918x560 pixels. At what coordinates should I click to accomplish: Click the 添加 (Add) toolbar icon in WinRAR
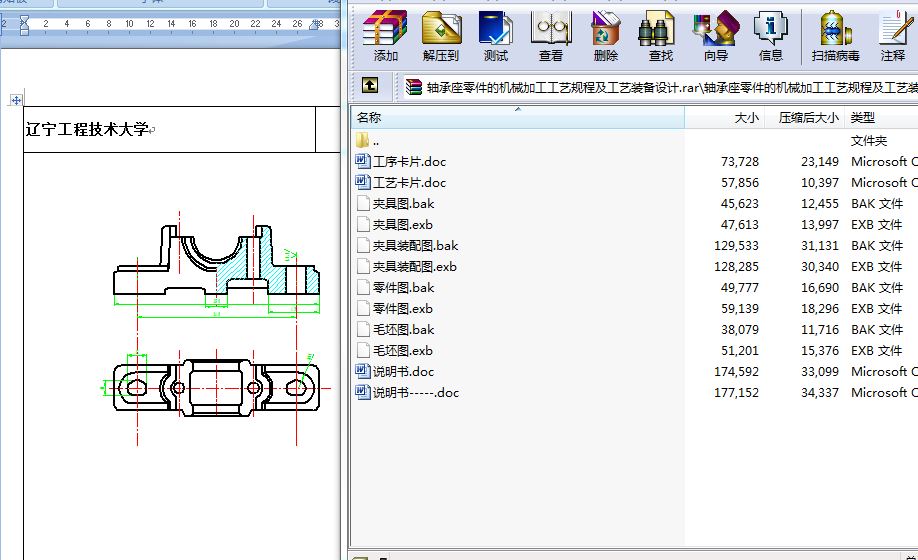tap(385, 35)
